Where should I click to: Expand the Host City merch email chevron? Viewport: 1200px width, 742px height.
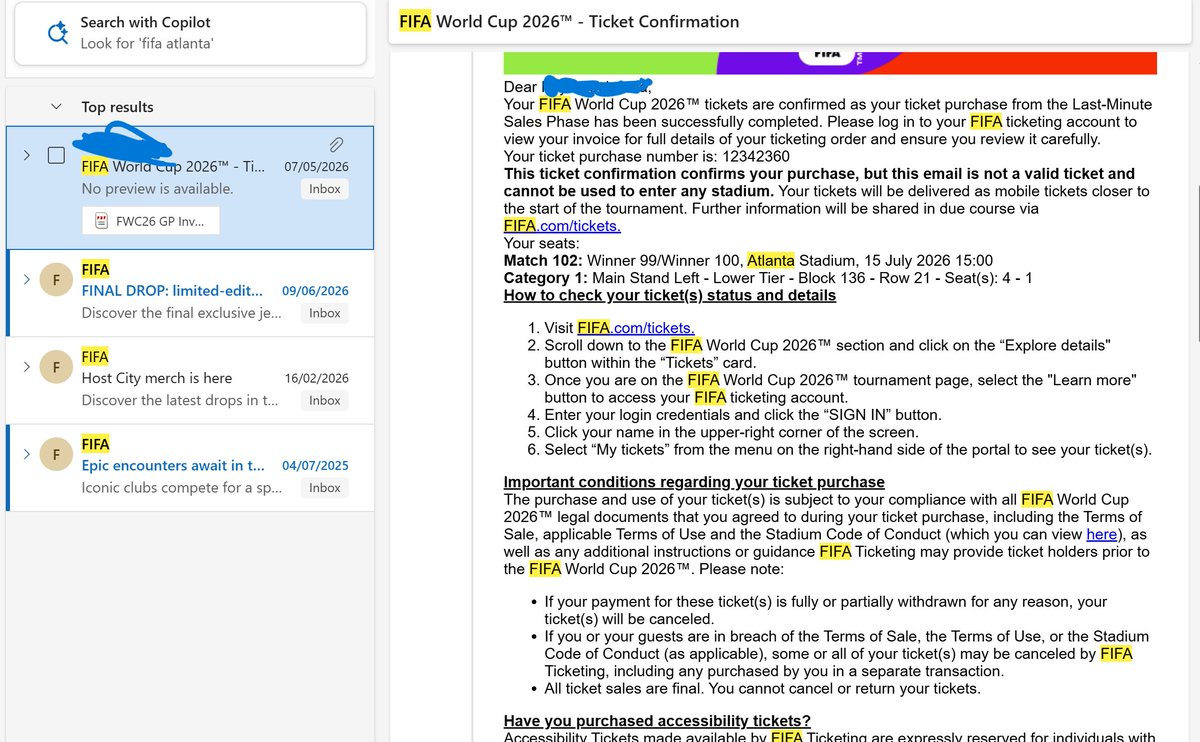tap(26, 367)
